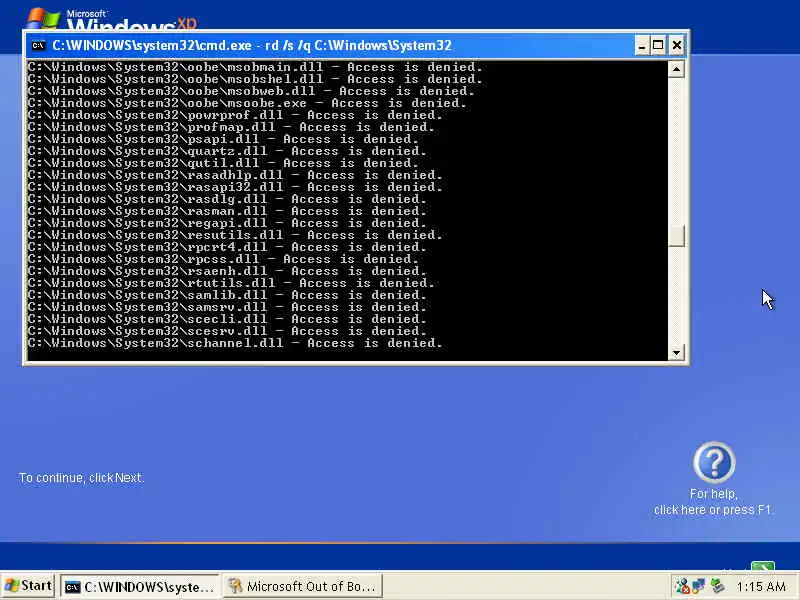Viewport: 800px width, 600px height.
Task: Click the console scrollbar up arrow
Action: (x=676, y=69)
